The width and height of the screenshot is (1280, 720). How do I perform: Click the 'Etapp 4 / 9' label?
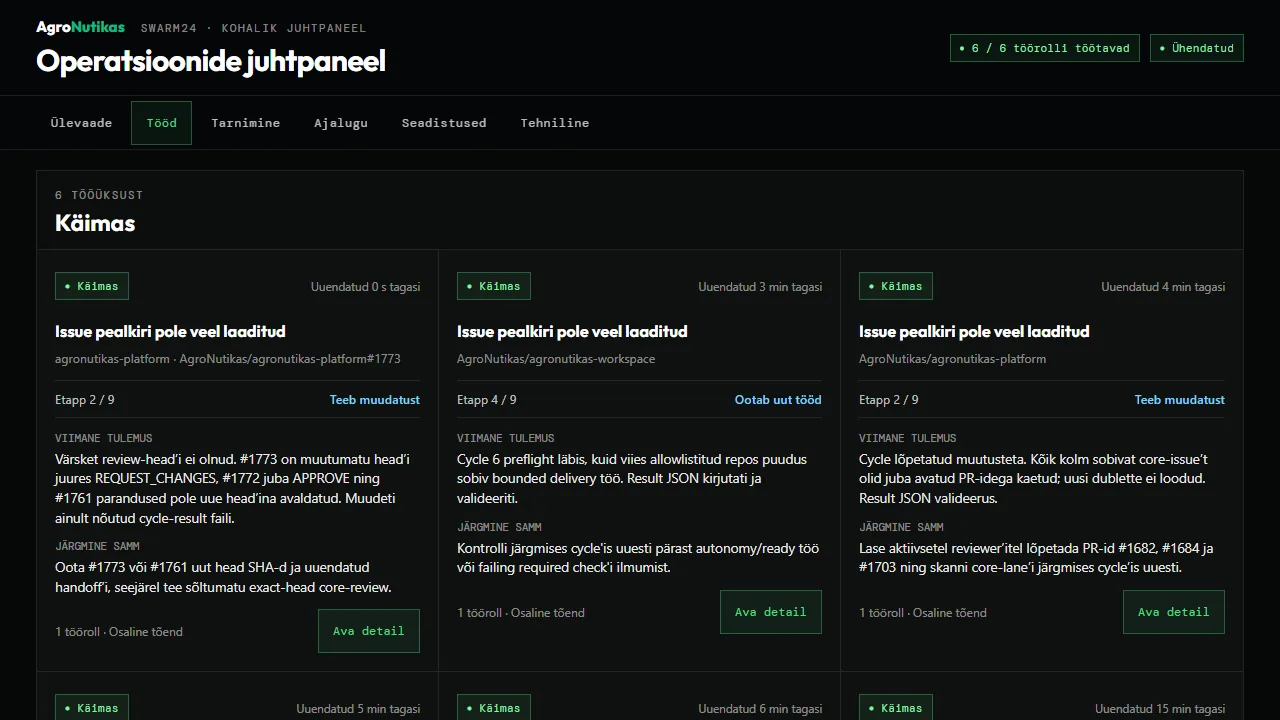click(x=487, y=400)
